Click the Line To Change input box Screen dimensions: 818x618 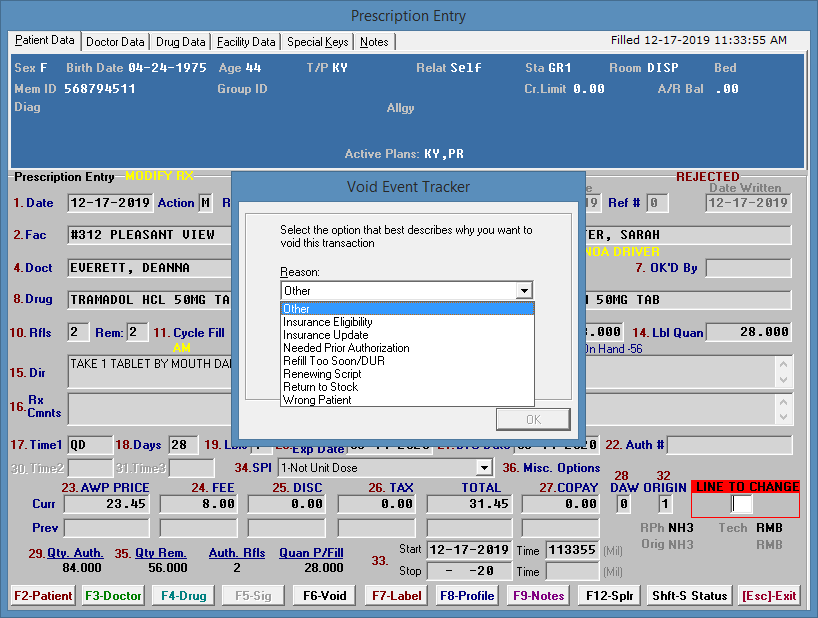[741, 504]
